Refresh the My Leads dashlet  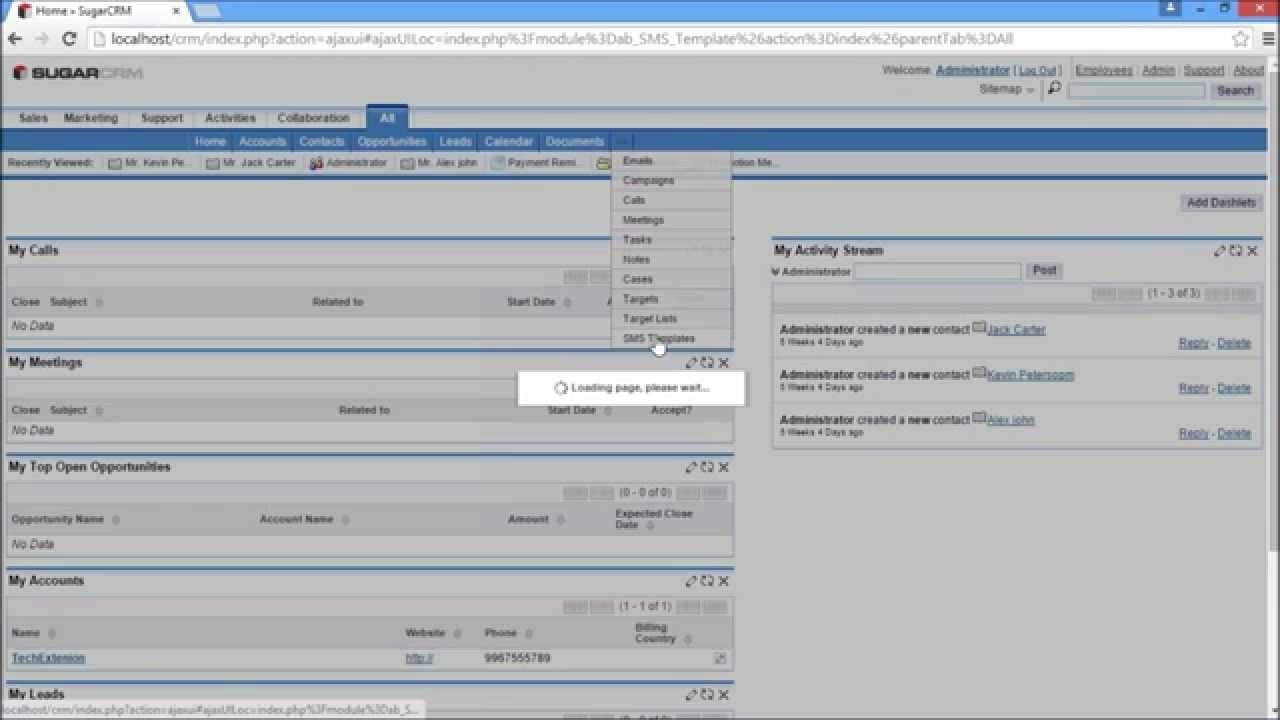[707, 695]
